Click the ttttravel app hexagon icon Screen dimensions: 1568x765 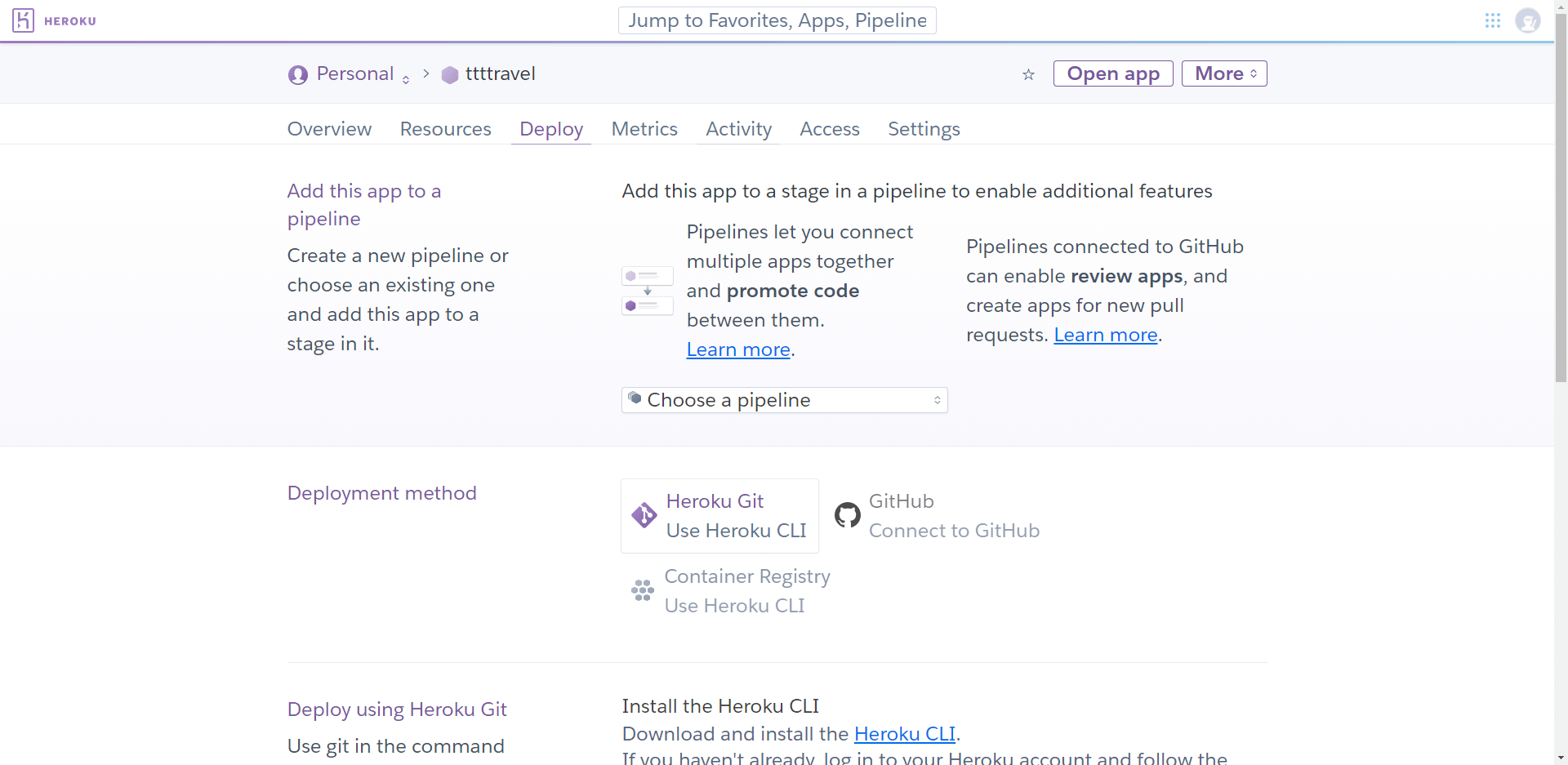pos(450,75)
